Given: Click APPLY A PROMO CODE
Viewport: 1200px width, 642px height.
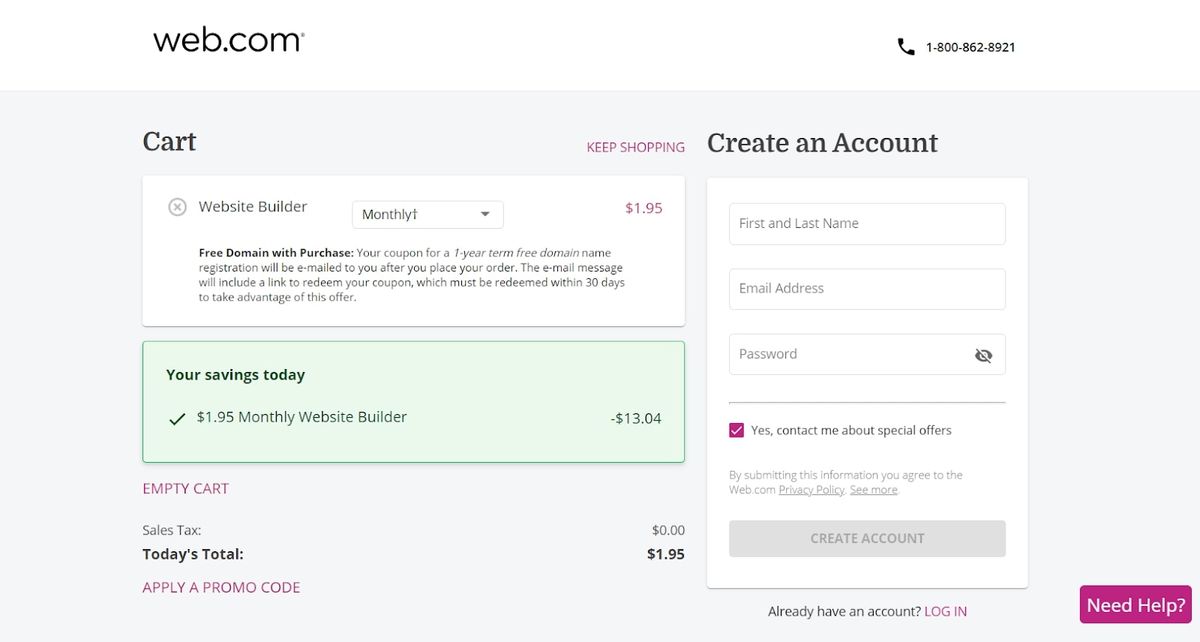Looking at the screenshot, I should point(220,587).
